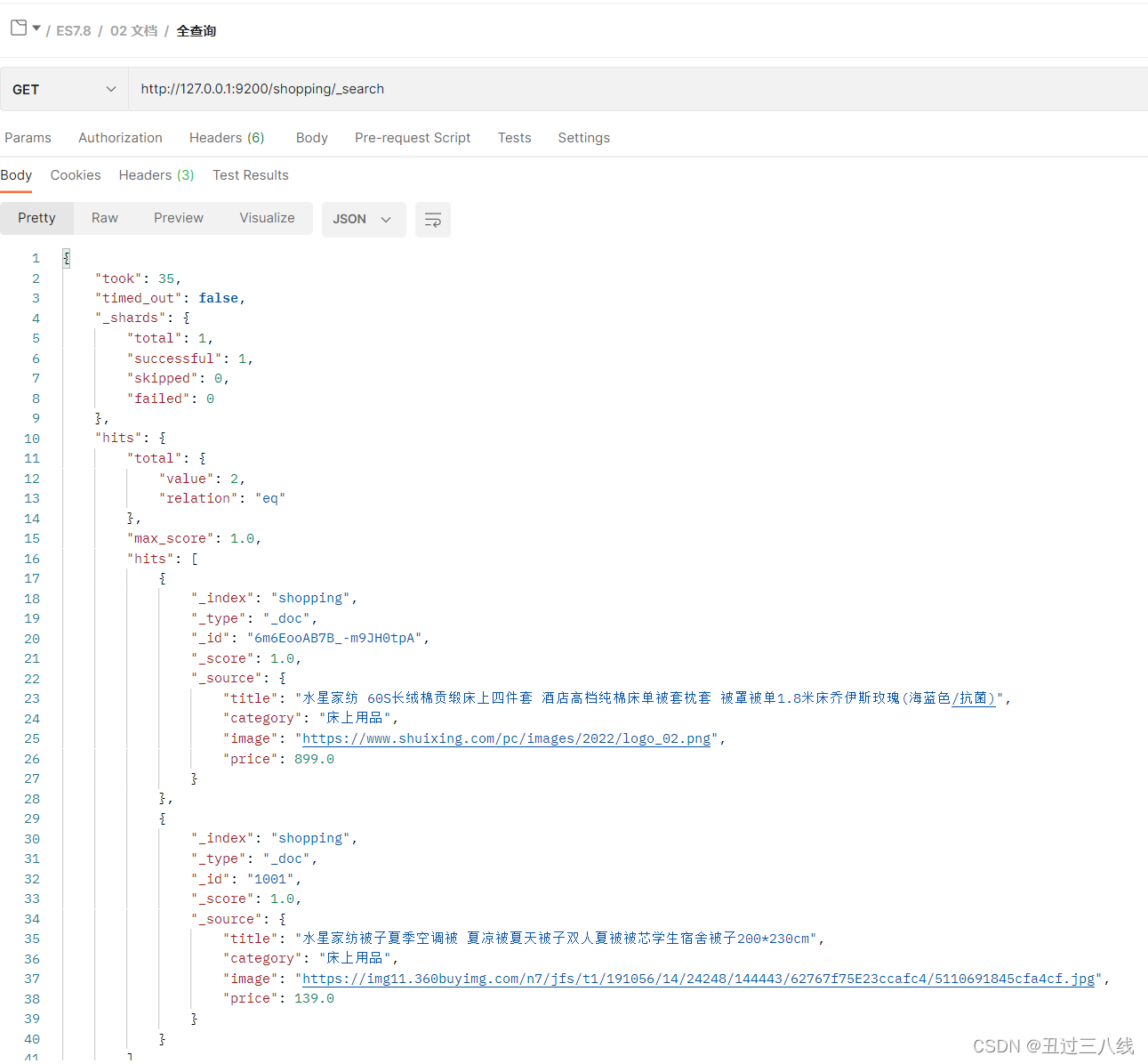Click the shuixing.com logo image URL link
This screenshot has width=1148, height=1064.
[x=507, y=738]
